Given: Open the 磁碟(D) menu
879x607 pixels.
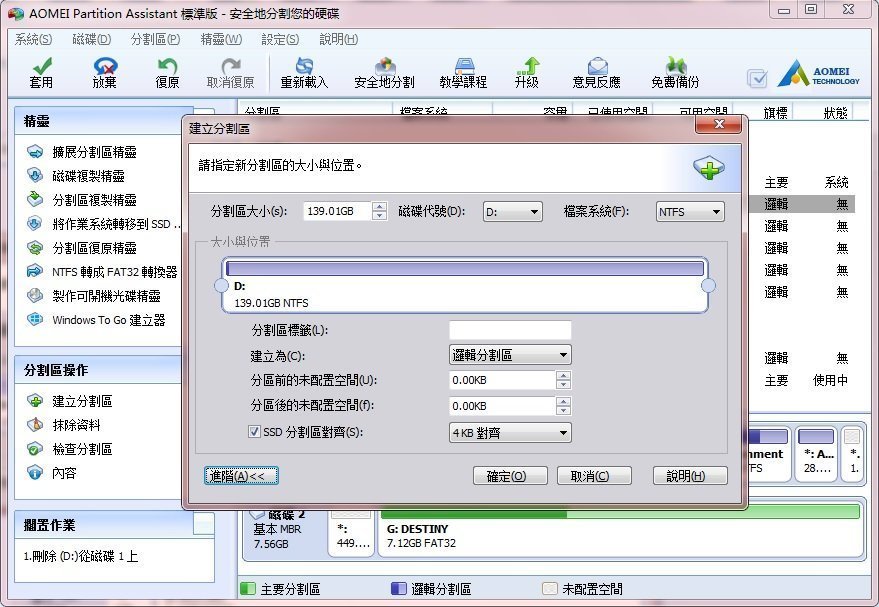Looking at the screenshot, I should [91, 39].
